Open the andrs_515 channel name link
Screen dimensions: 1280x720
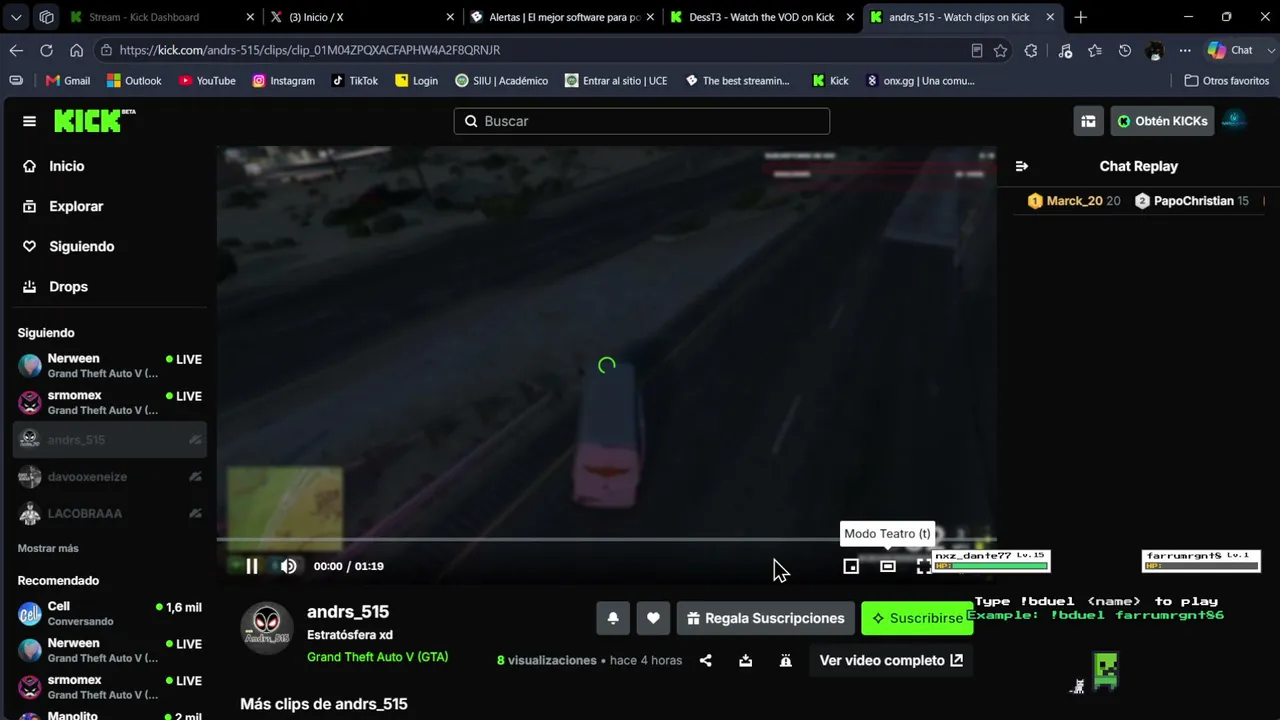(348, 612)
